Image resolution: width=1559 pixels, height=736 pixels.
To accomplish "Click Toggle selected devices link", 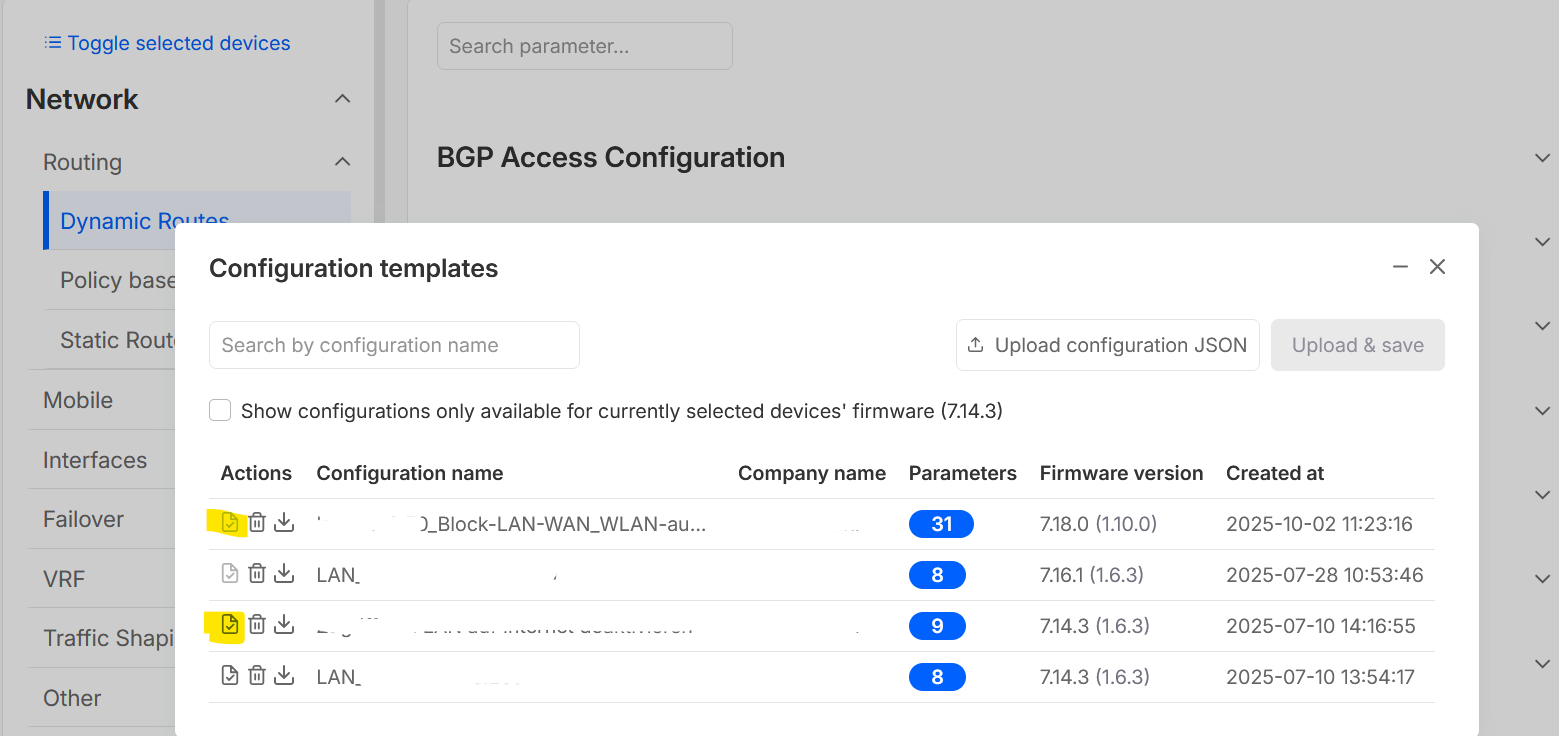I will coord(168,43).
